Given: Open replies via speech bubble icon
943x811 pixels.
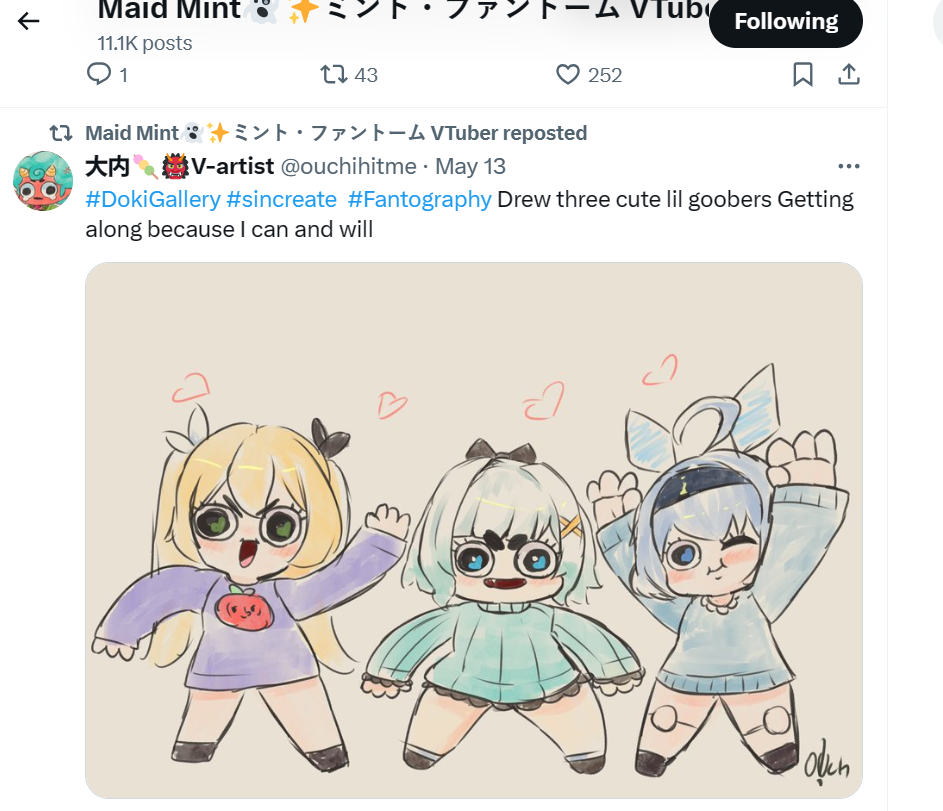Looking at the screenshot, I should click(99, 74).
